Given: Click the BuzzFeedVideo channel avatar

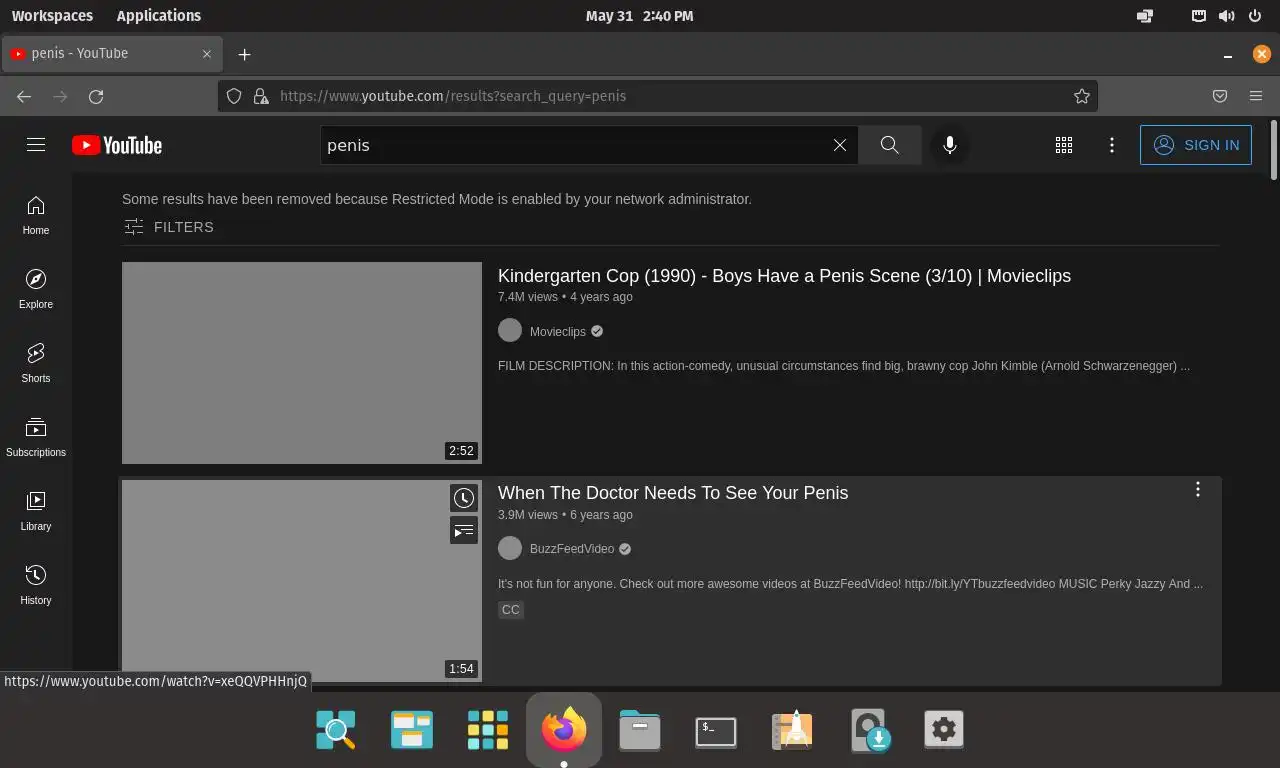Looking at the screenshot, I should point(510,548).
